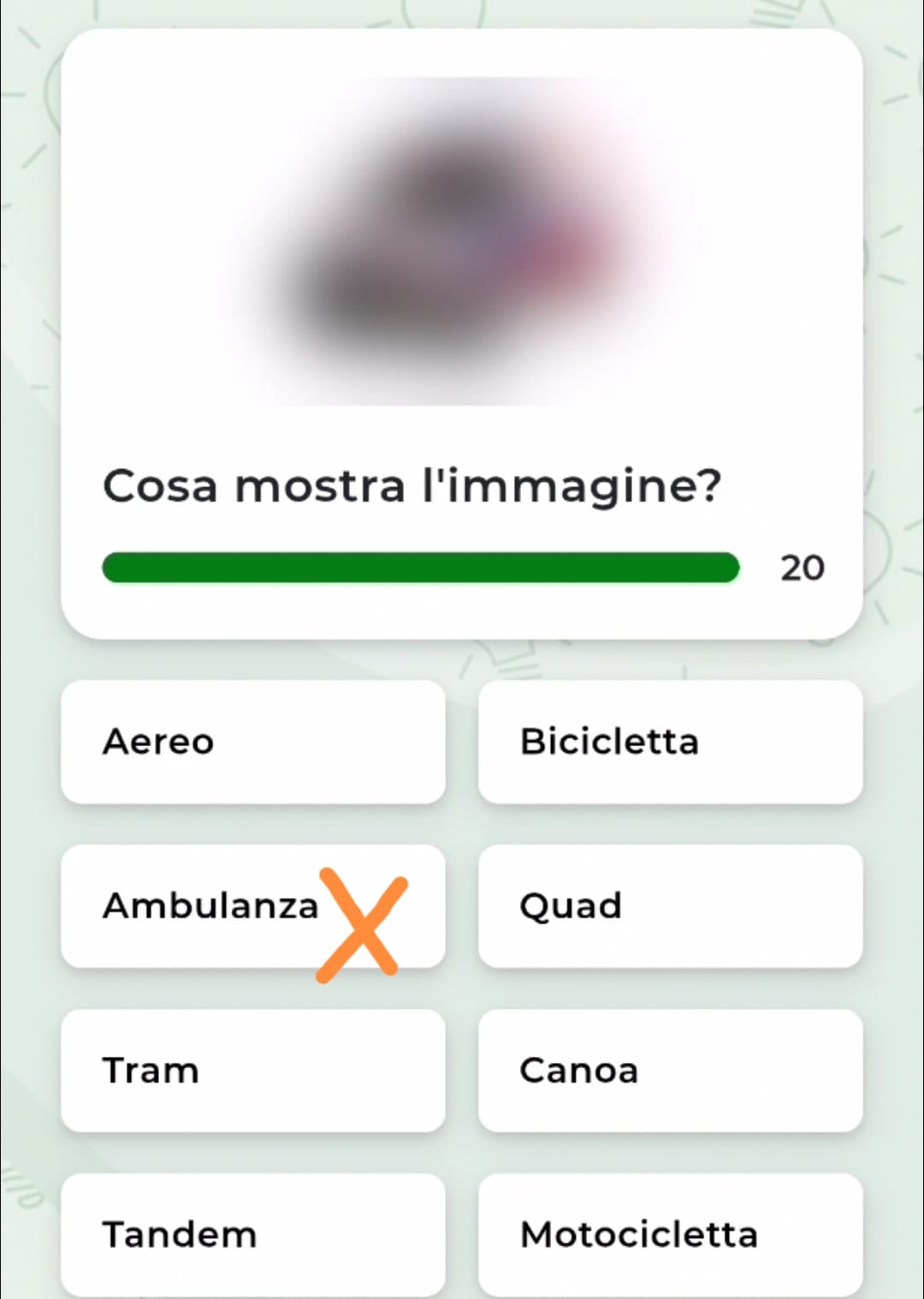
Task: Choose Bicicletta as the answer
Action: [x=670, y=741]
